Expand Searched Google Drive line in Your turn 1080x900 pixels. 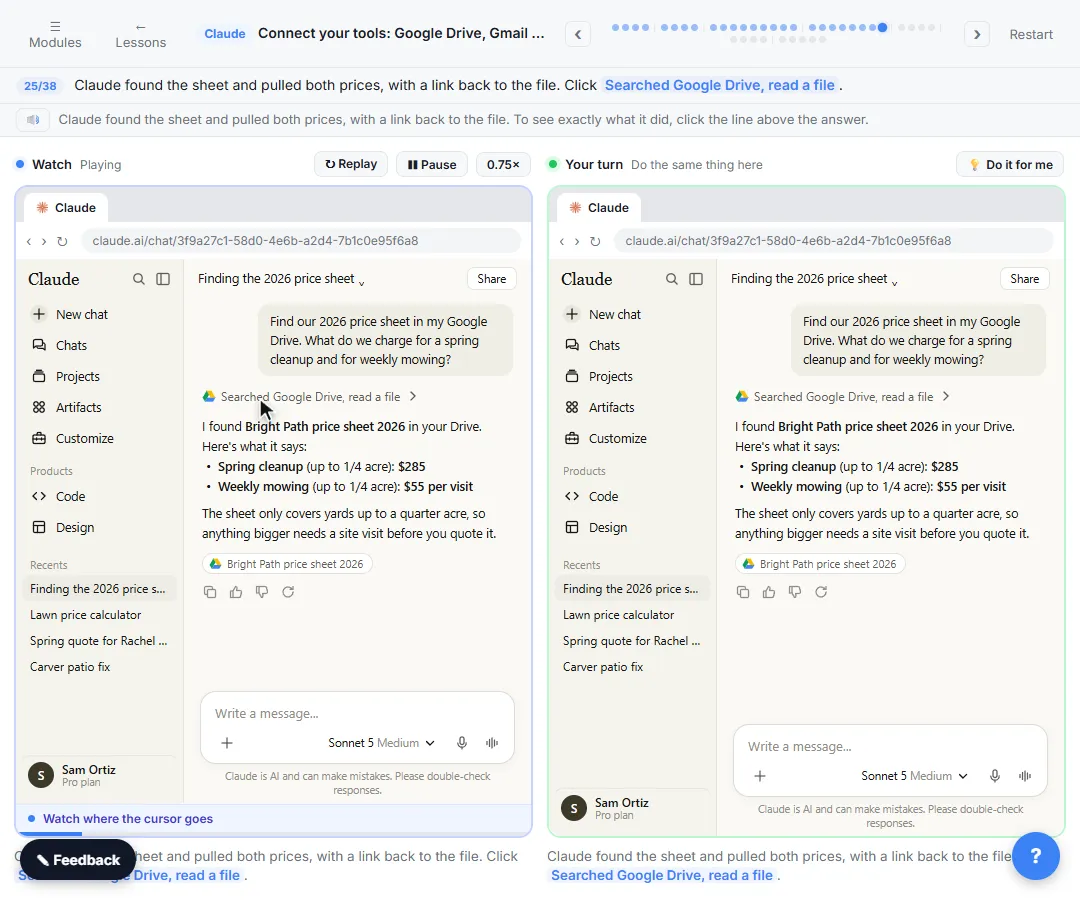click(842, 397)
